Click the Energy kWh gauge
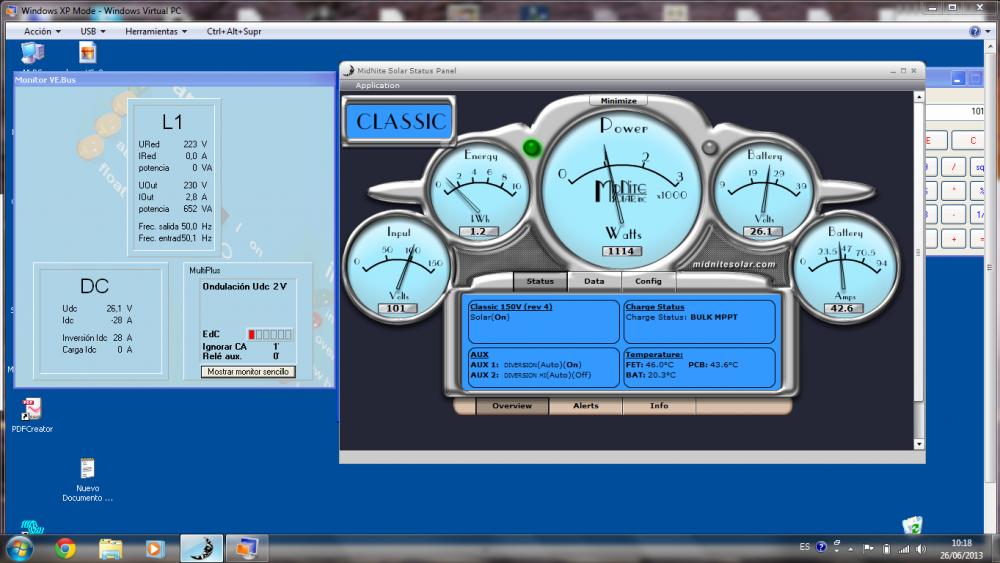The width and height of the screenshot is (1000, 563). pos(480,189)
